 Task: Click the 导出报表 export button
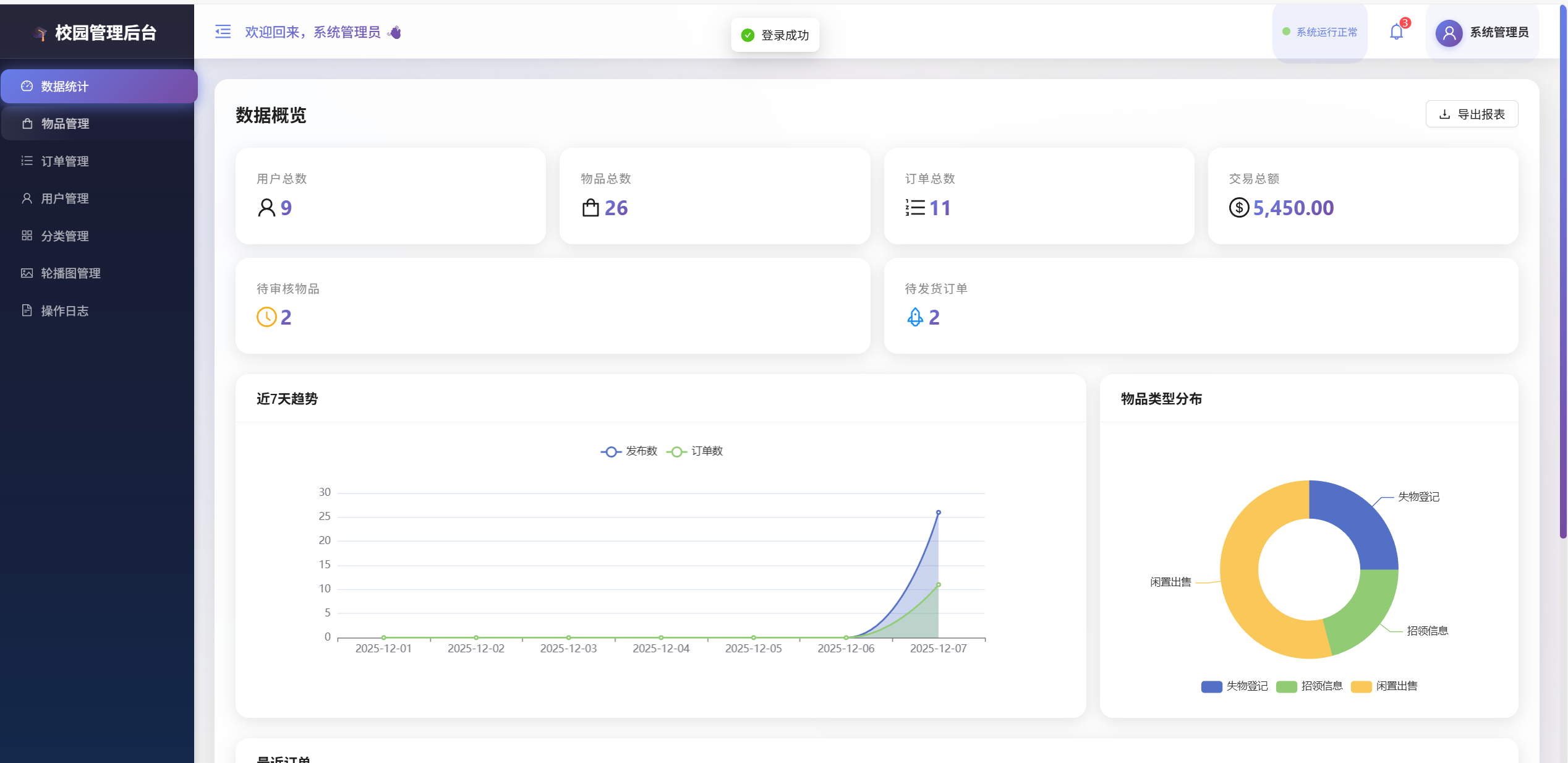pos(1472,114)
